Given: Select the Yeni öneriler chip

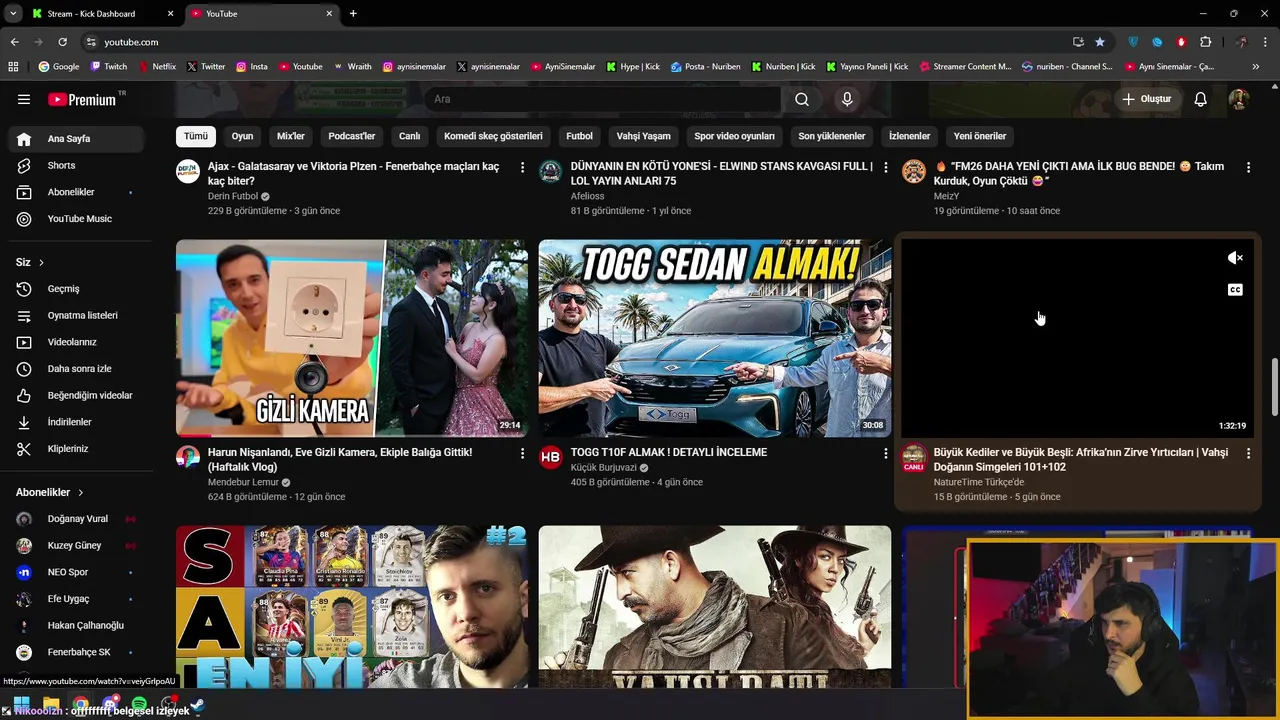Looking at the screenshot, I should tap(980, 136).
